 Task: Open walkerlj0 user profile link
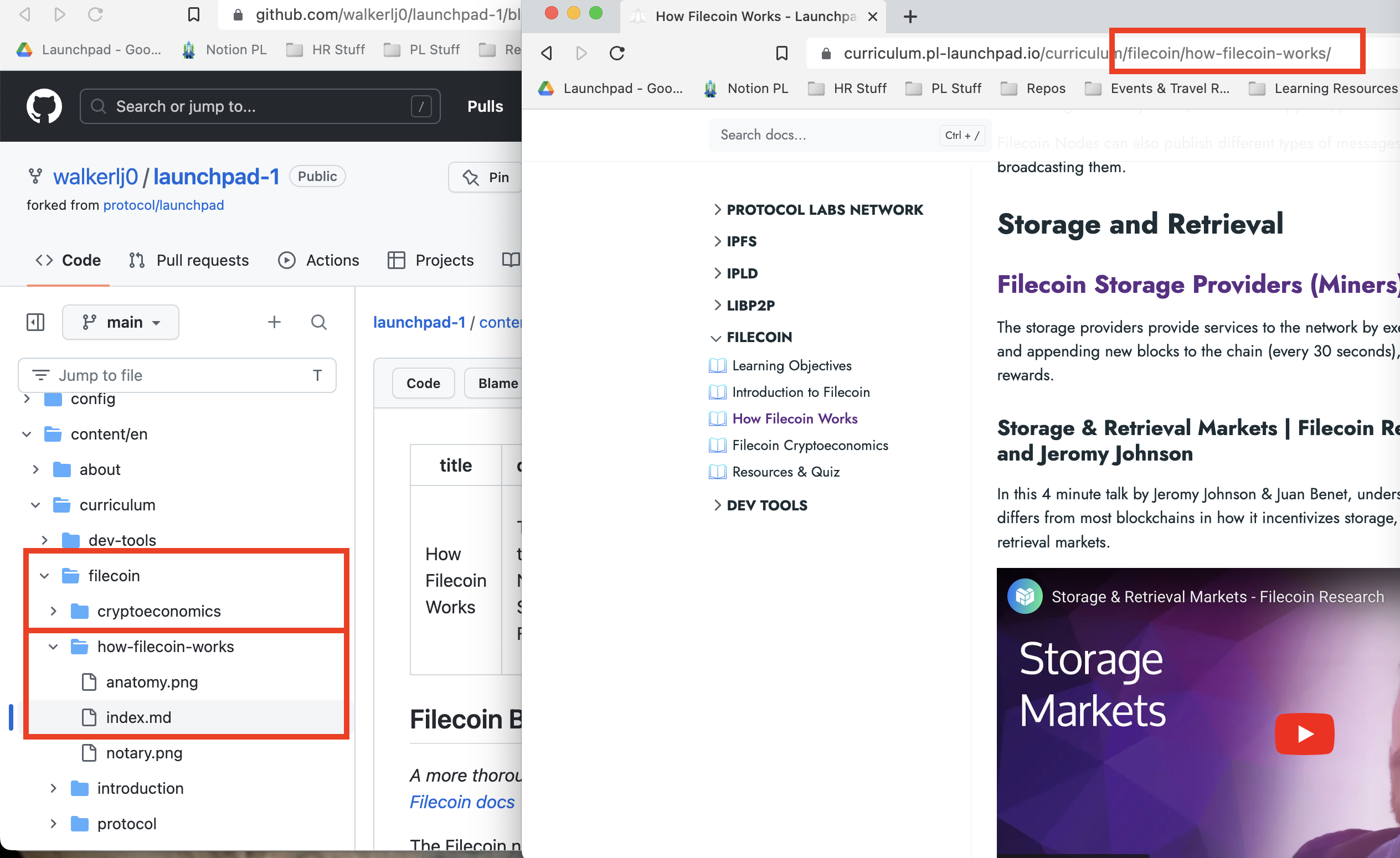coord(95,177)
